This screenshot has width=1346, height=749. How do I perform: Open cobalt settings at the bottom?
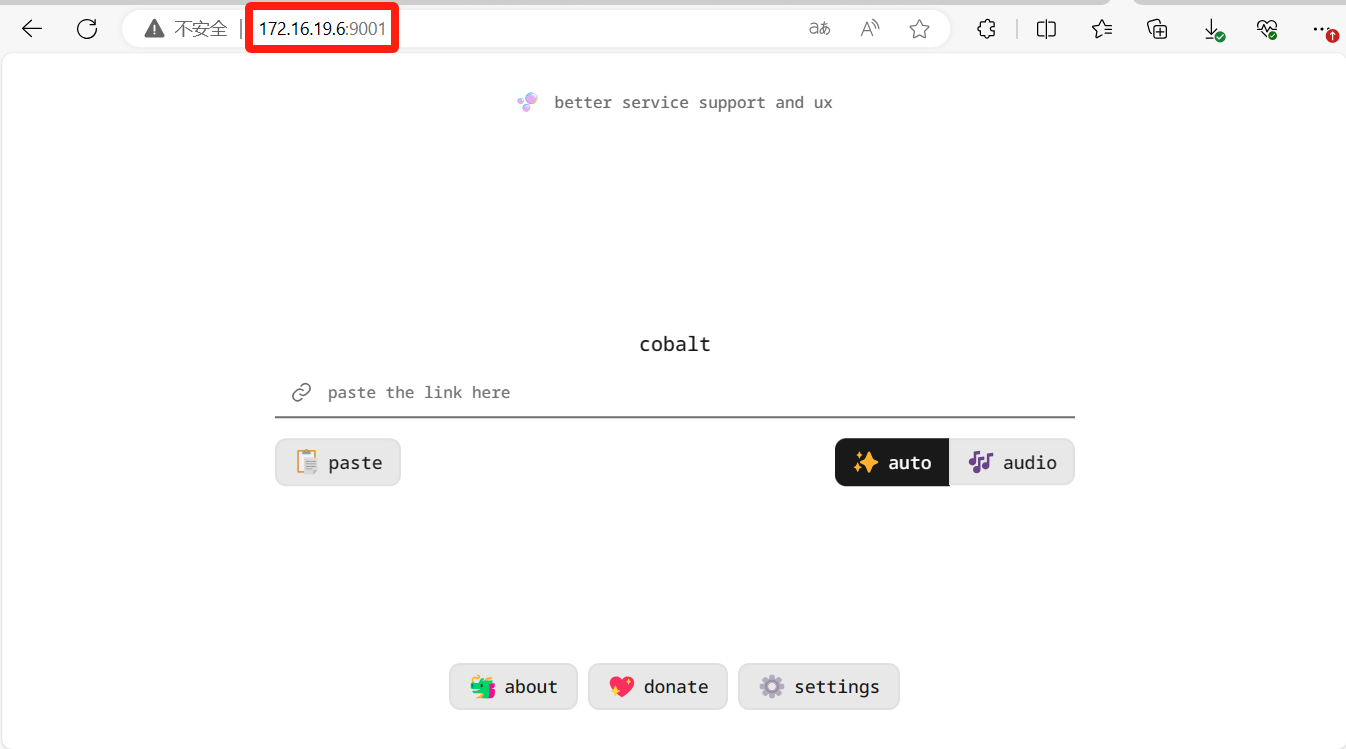[819, 687]
